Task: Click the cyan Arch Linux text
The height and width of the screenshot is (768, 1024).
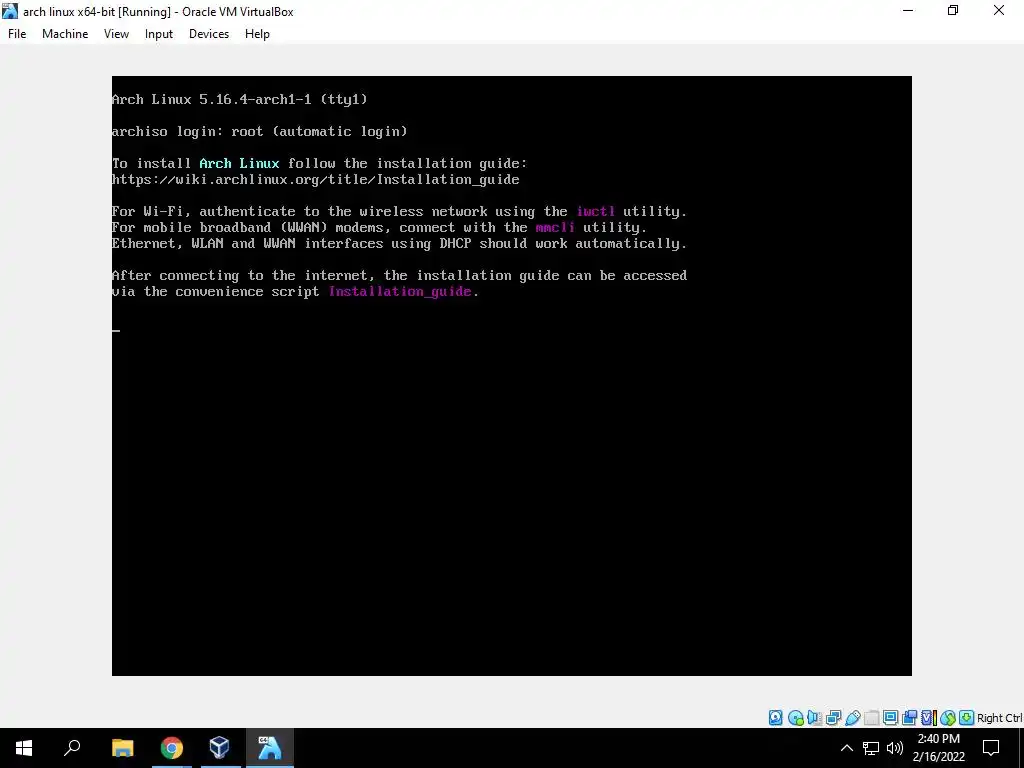Action: [x=239, y=163]
